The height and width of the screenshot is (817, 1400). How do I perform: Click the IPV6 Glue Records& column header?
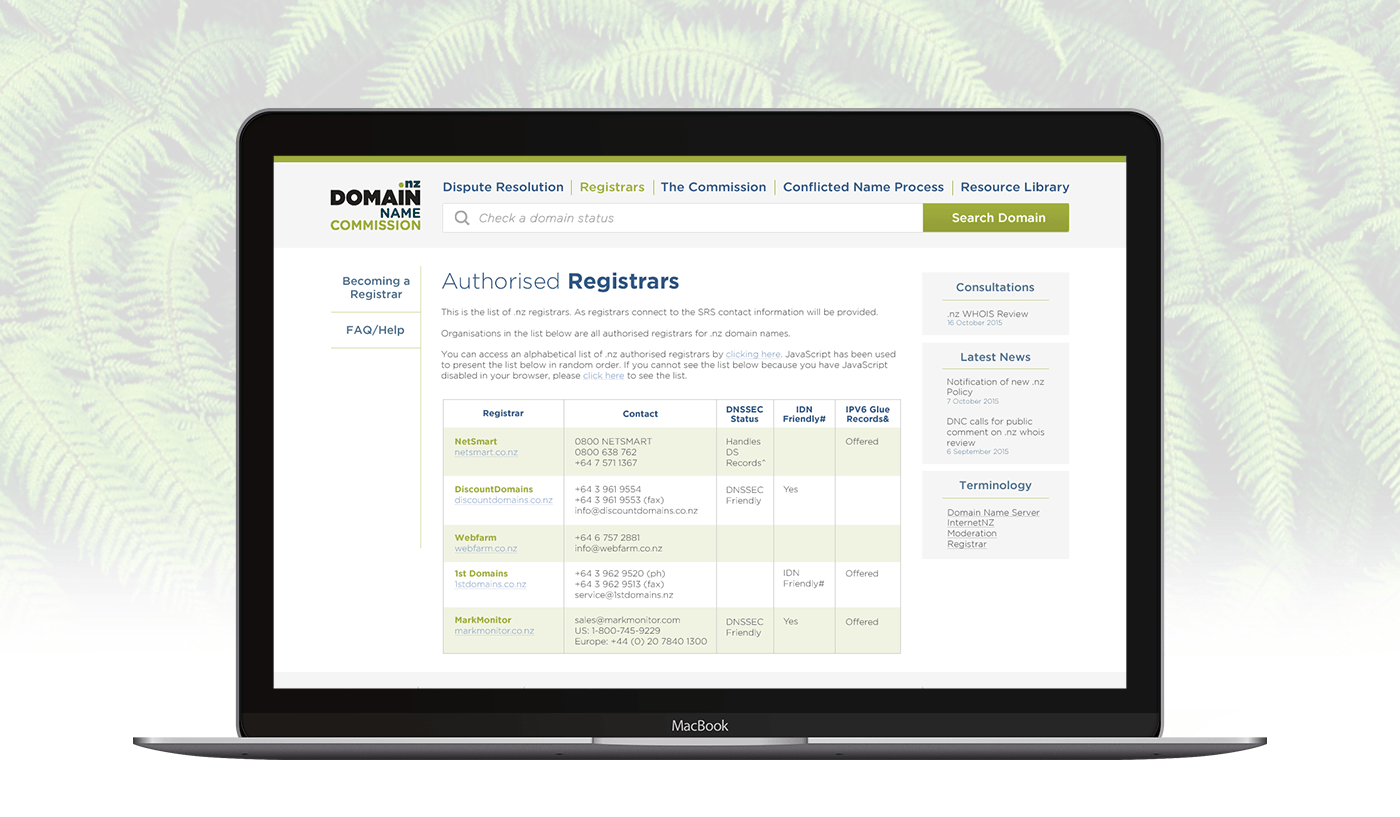(868, 414)
